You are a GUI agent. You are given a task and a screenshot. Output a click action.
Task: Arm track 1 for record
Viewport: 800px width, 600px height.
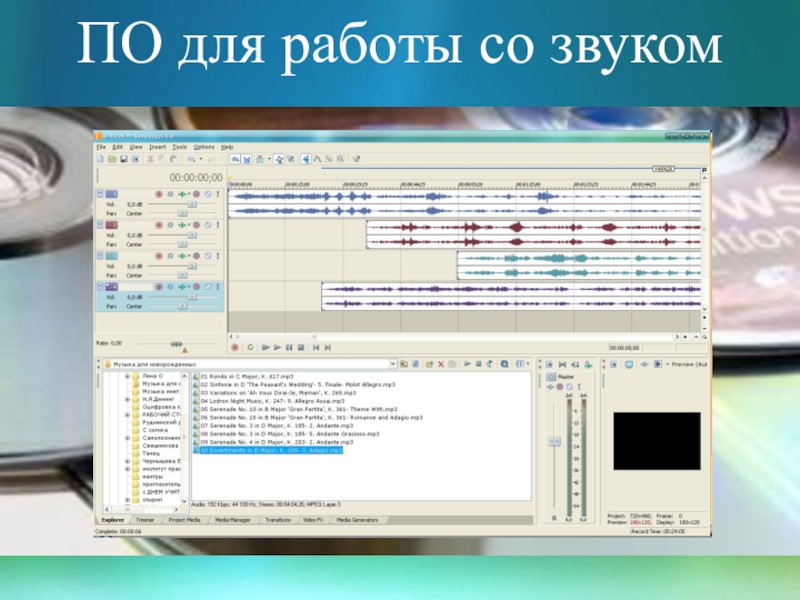click(158, 193)
